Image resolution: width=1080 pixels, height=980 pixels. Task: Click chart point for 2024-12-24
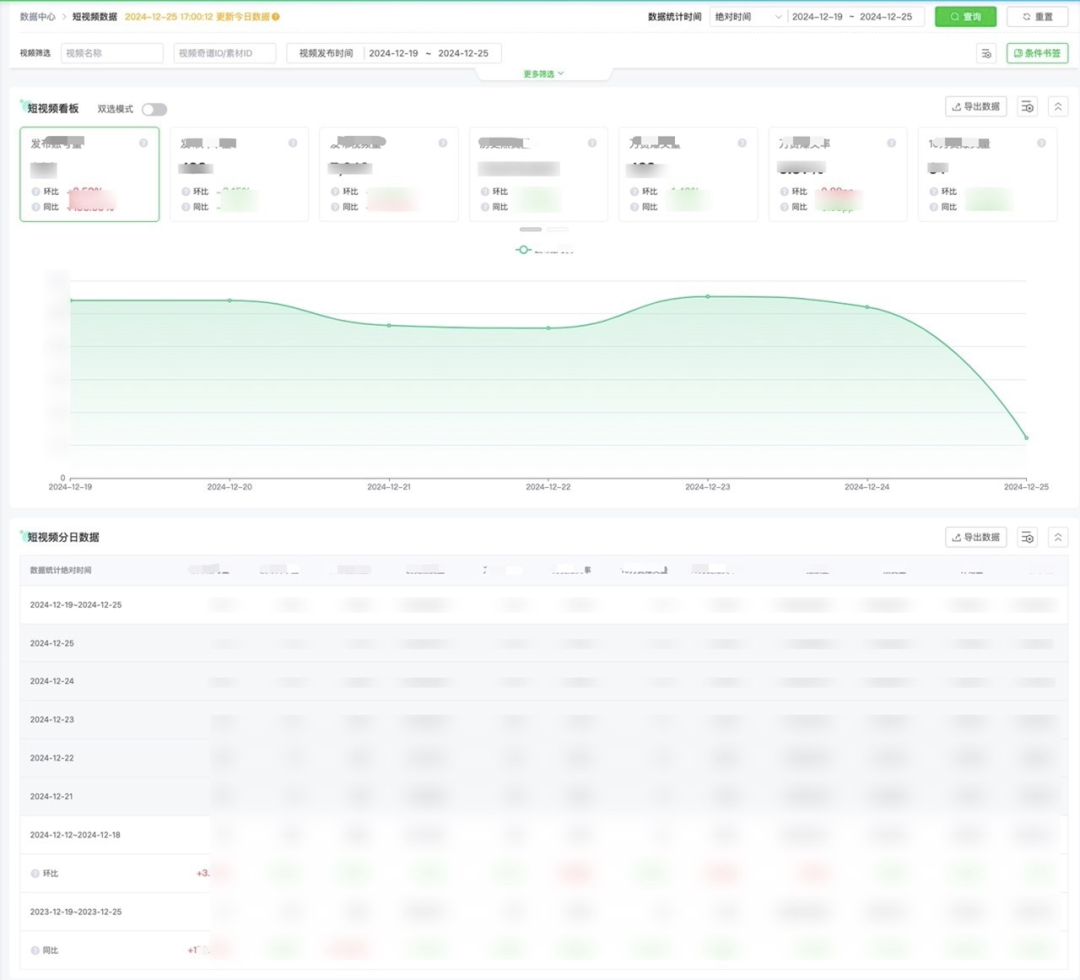tap(867, 307)
